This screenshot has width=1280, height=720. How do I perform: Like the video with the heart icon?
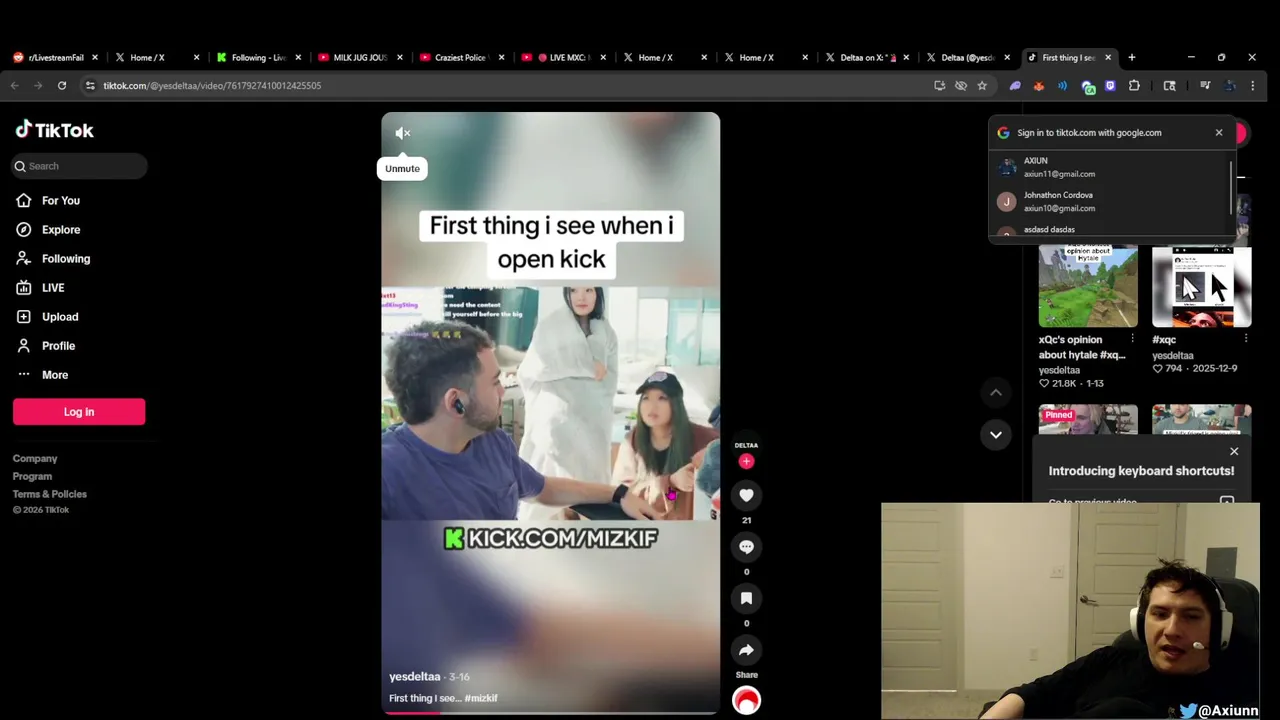point(746,495)
